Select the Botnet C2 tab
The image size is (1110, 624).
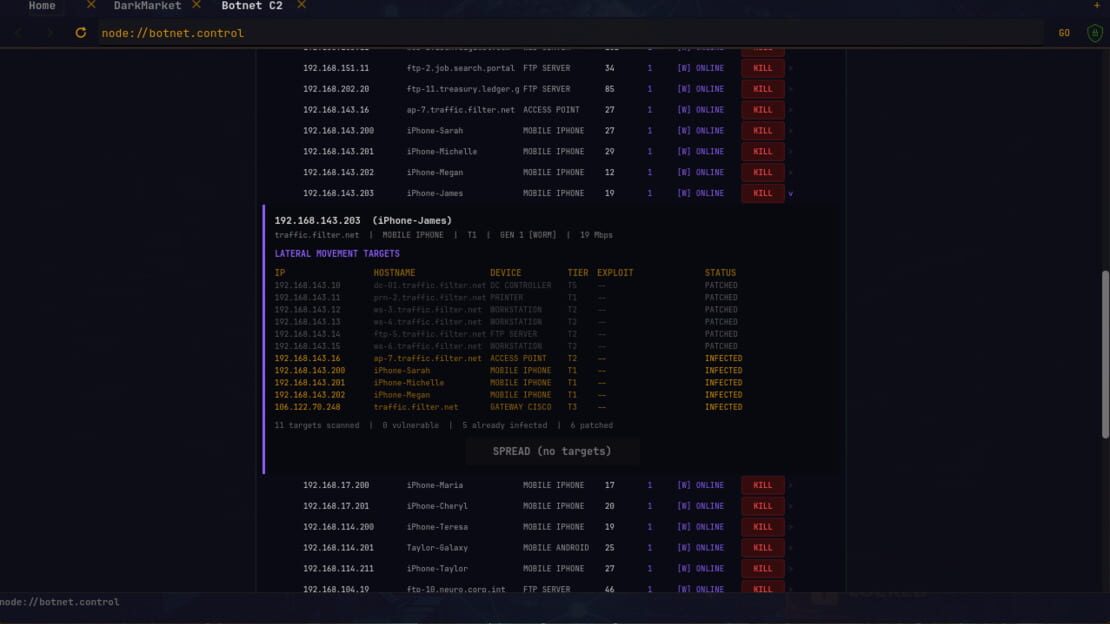click(251, 6)
